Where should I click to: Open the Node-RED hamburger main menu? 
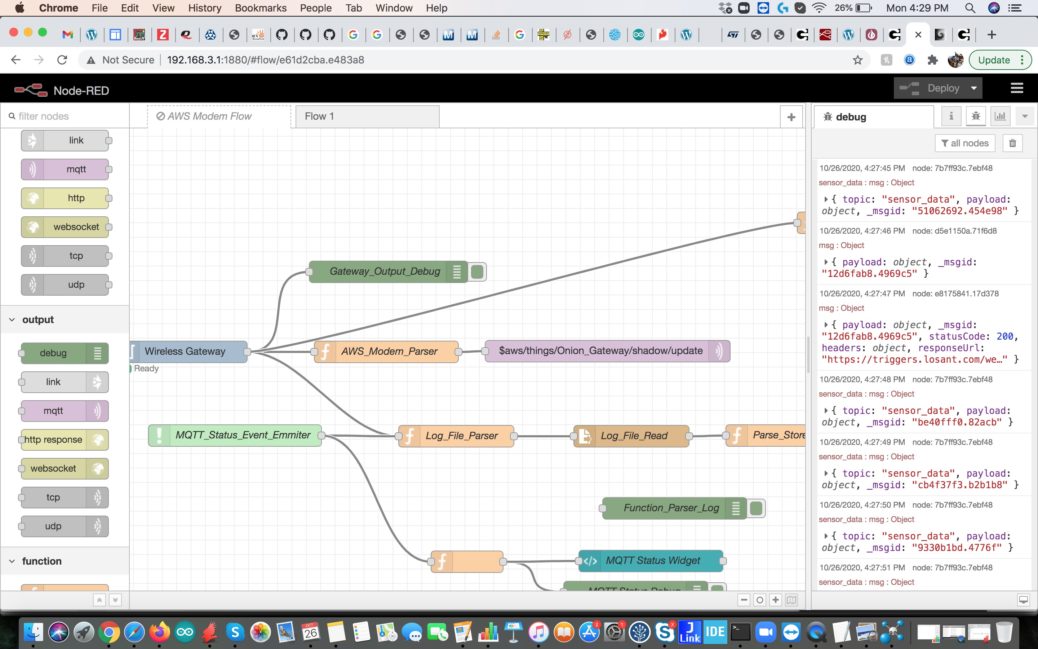click(x=1017, y=88)
